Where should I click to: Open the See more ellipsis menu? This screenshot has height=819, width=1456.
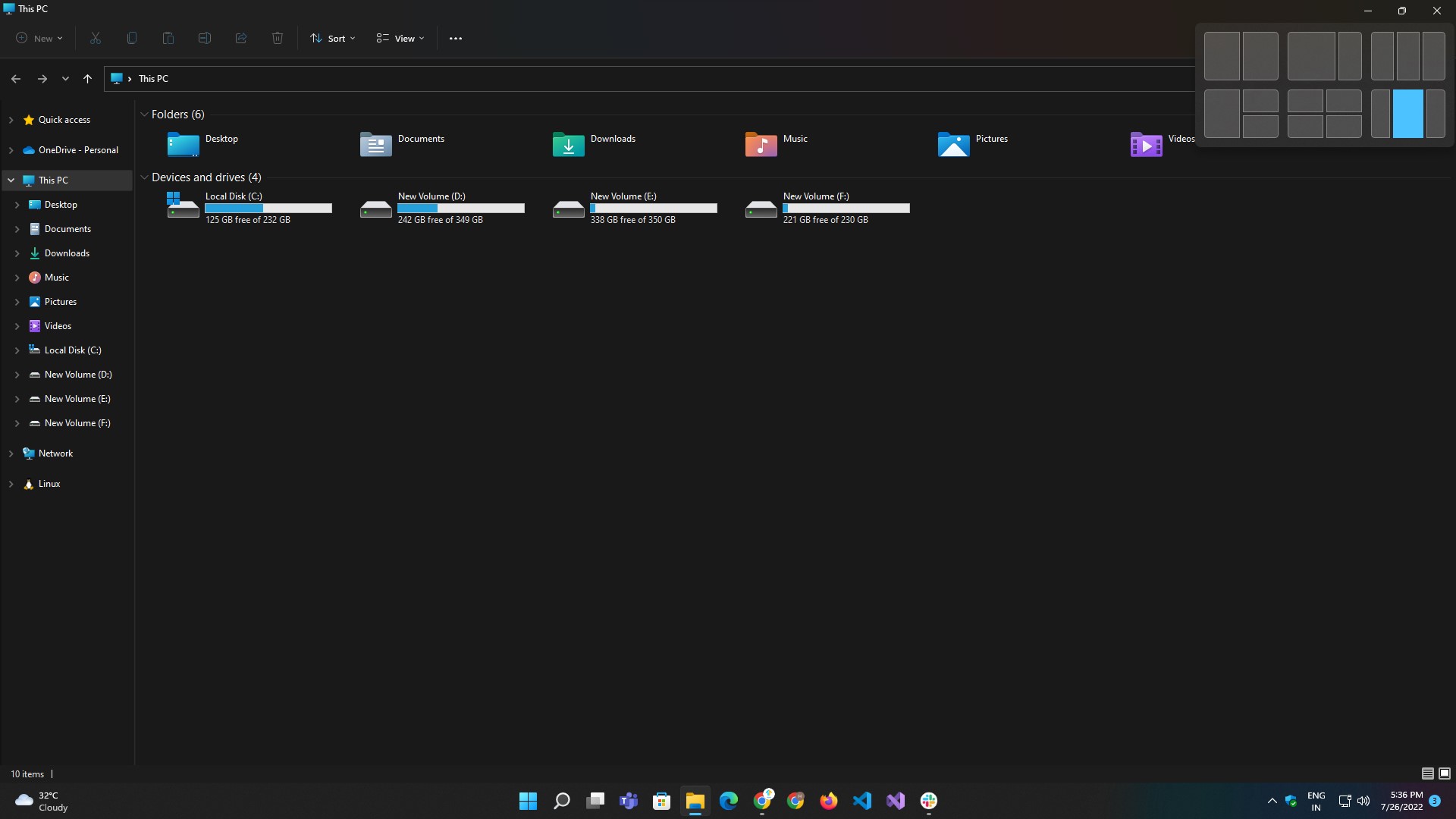click(456, 38)
